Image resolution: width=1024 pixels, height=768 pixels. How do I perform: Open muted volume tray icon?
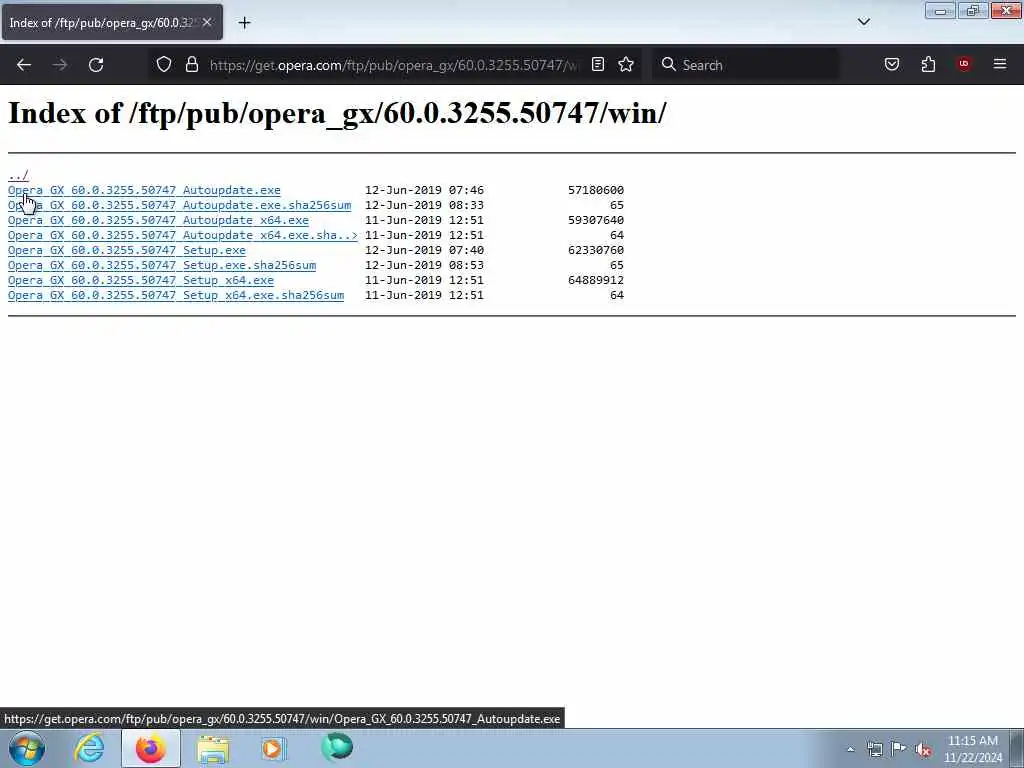tap(923, 749)
